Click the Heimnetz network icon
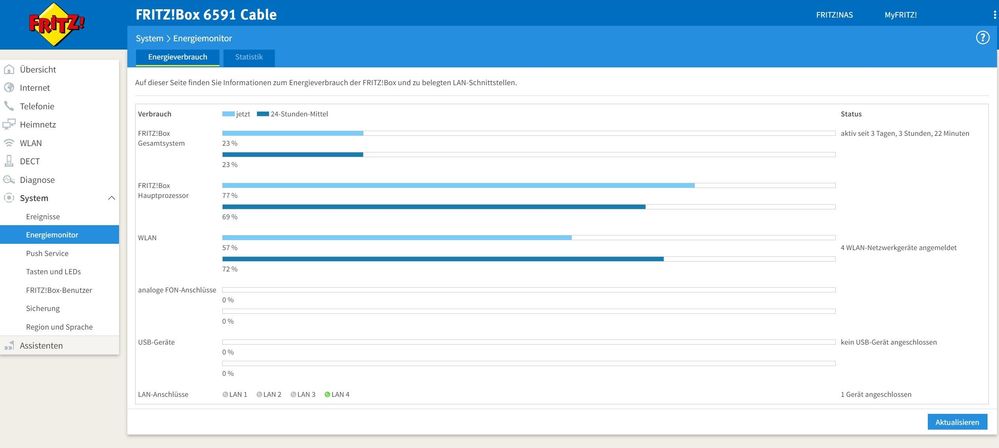999x448 pixels. coord(9,124)
